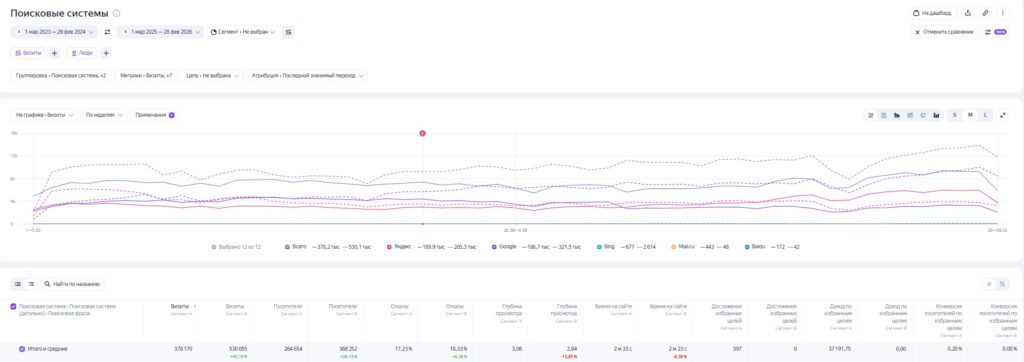Open the 1 мар 2025 — 28 фев 2026 date picker
This screenshot has height=362, width=1024.
coord(160,31)
